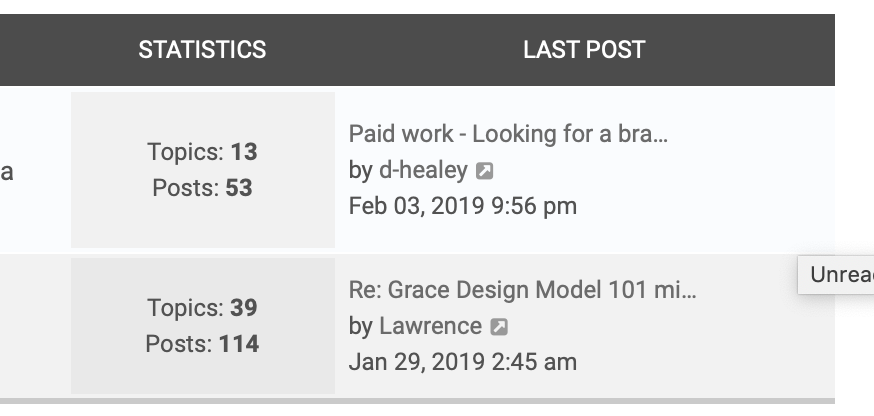Click the bold number 114 in Posts
874x416 pixels.
(x=239, y=344)
